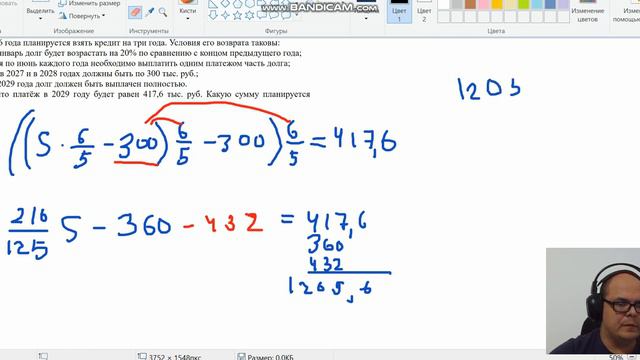Click the Изображение group label
This screenshot has height=360, width=640.
[x=73, y=31]
